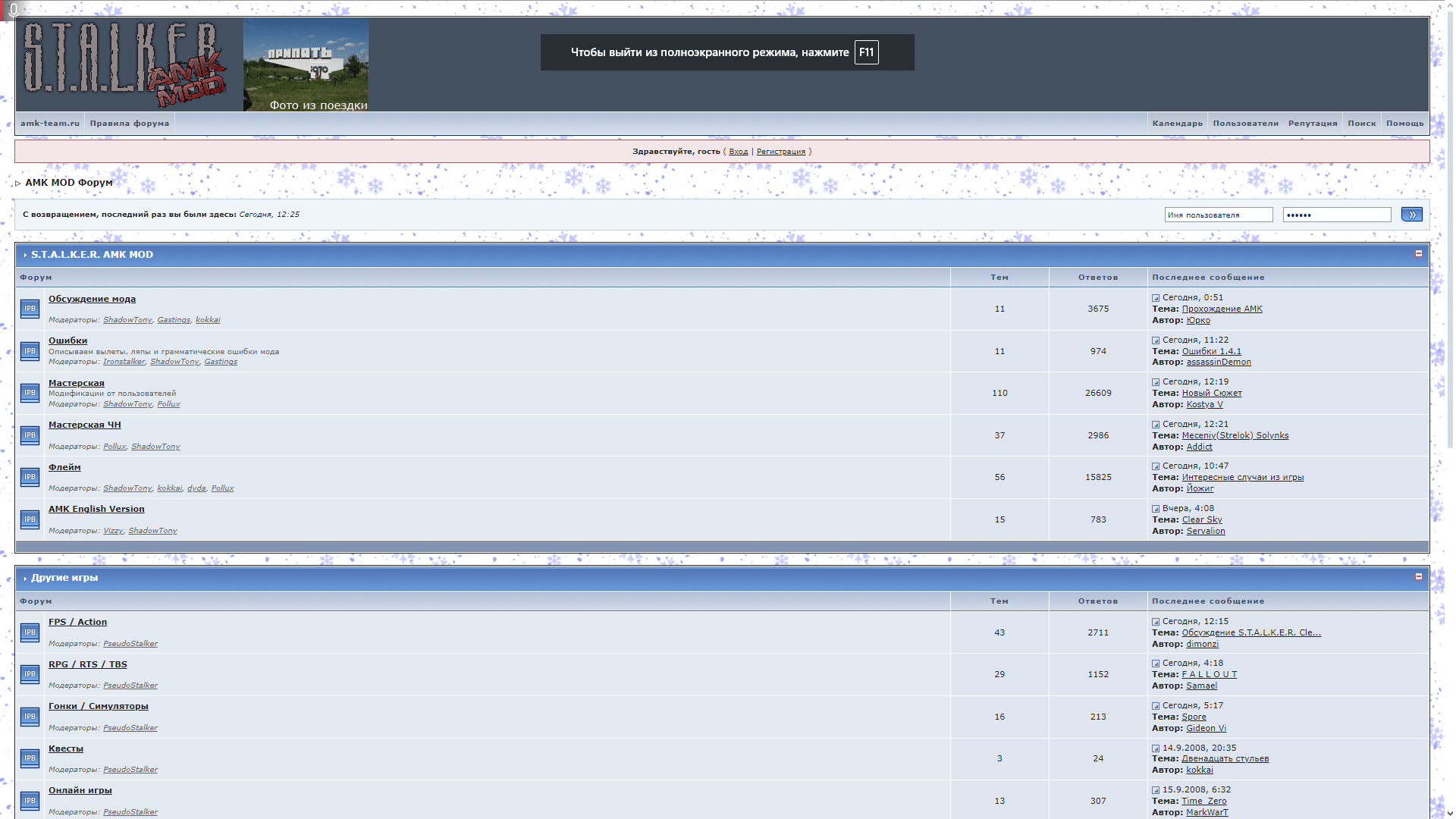
Task: Open the Календарь menu
Action: (1177, 124)
